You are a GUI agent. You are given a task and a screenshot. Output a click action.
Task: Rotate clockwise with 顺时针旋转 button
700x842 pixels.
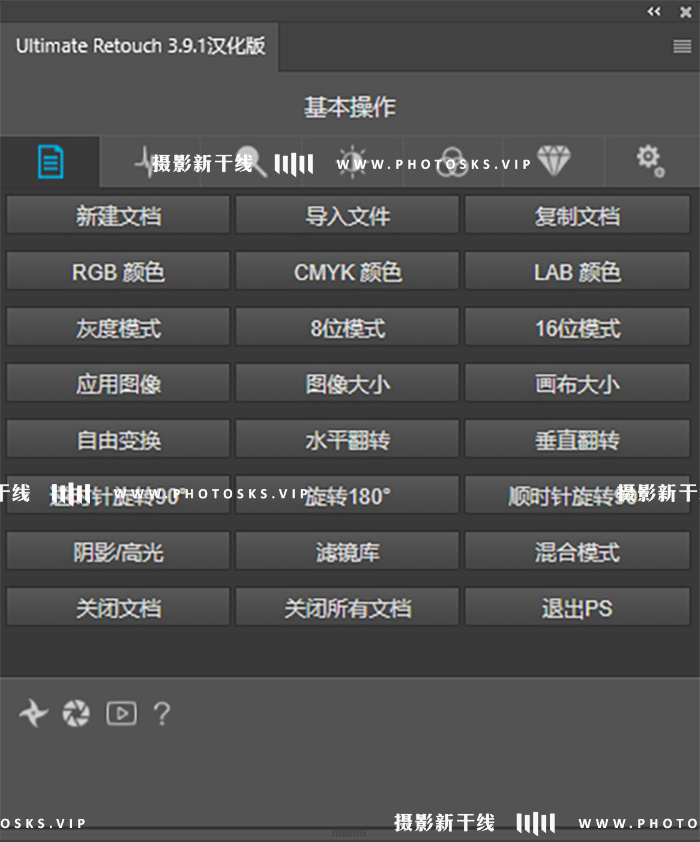coord(577,495)
